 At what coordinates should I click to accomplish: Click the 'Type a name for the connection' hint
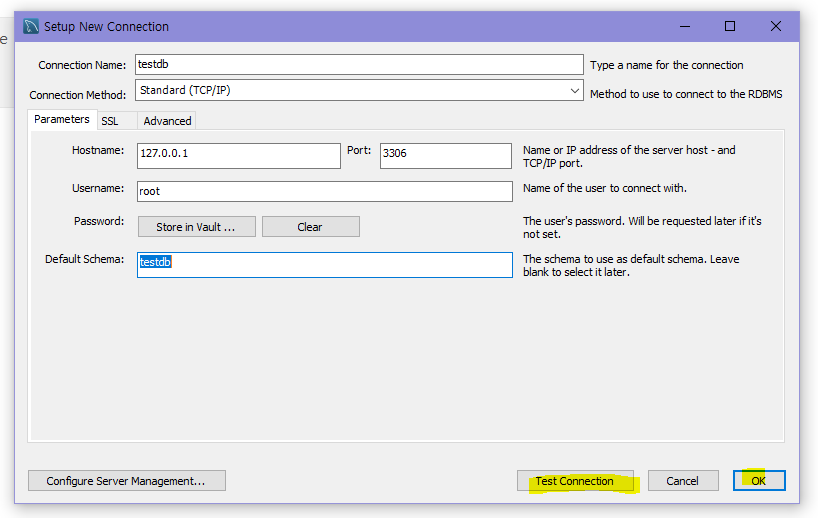[x=667, y=65]
